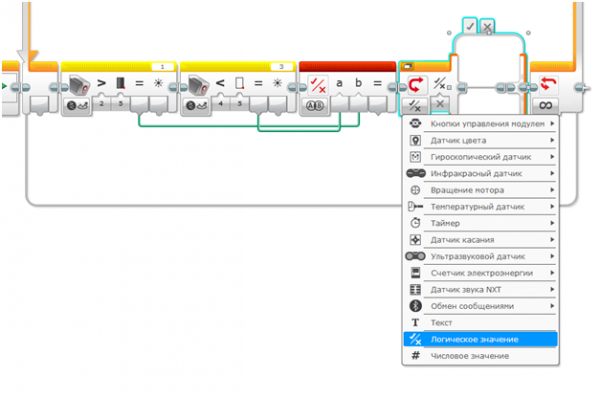This screenshot has height=398, width=600.
Task: Select the Logic operation block red icon
Action: click(318, 85)
